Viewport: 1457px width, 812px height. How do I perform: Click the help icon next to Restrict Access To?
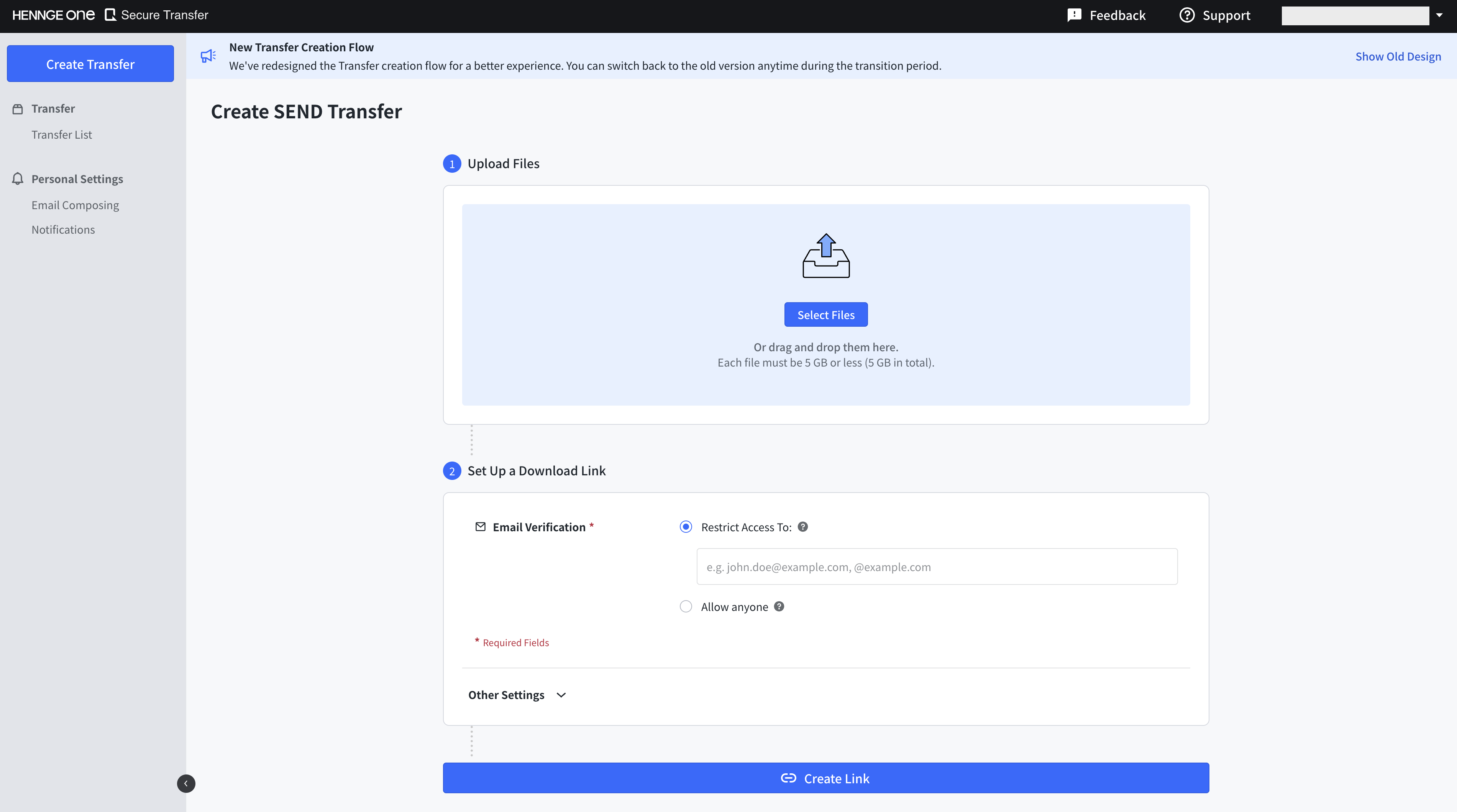pyautogui.click(x=802, y=526)
